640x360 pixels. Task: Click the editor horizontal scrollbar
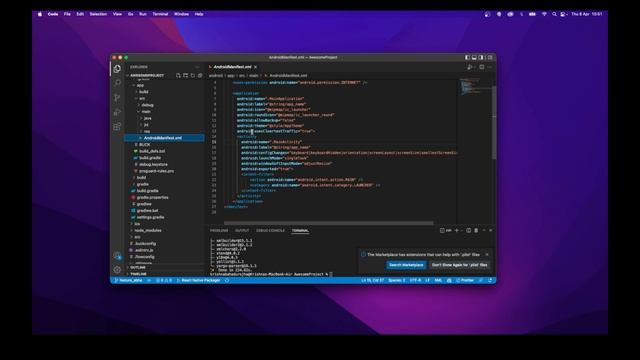click(329, 223)
